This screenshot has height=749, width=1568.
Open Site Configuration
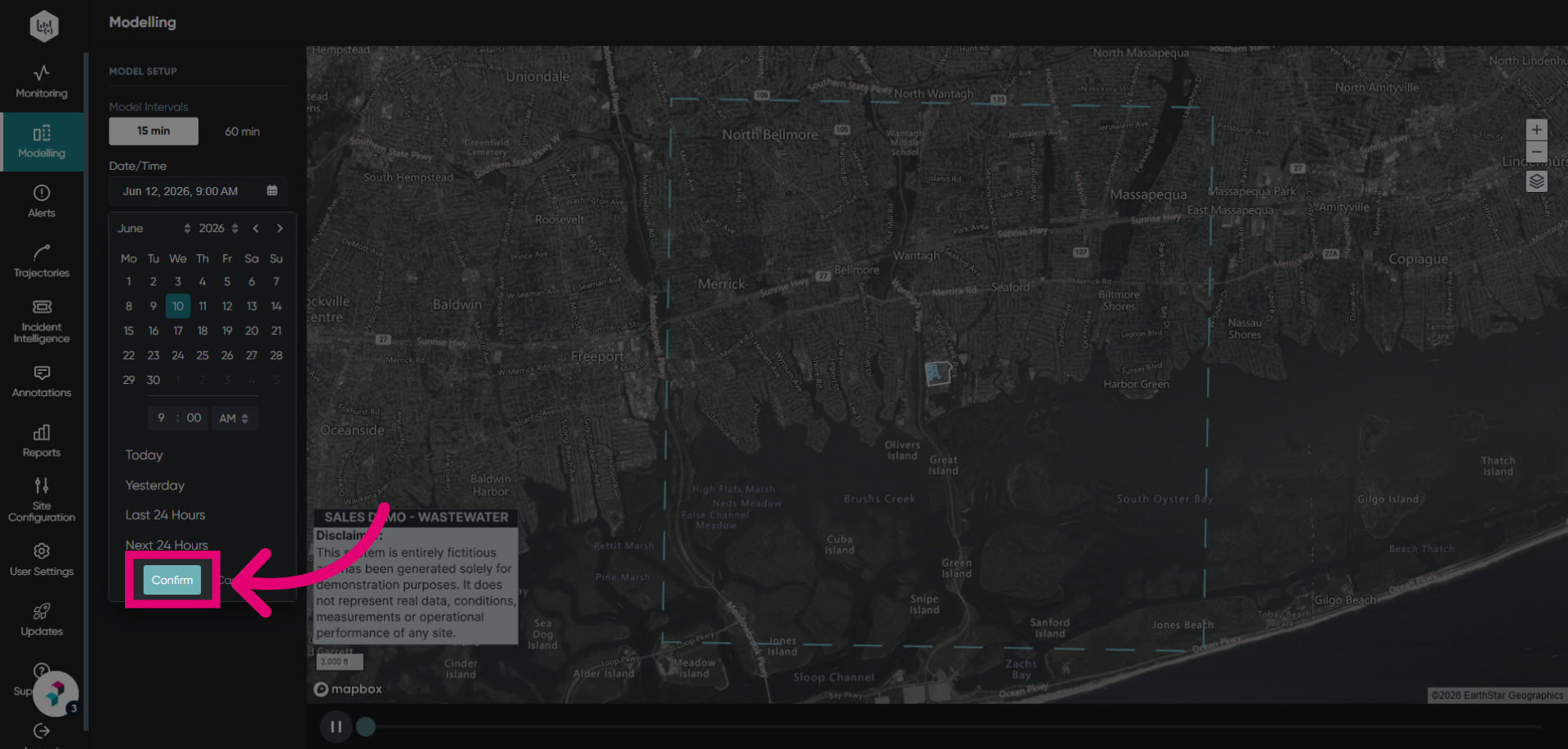pos(42,500)
